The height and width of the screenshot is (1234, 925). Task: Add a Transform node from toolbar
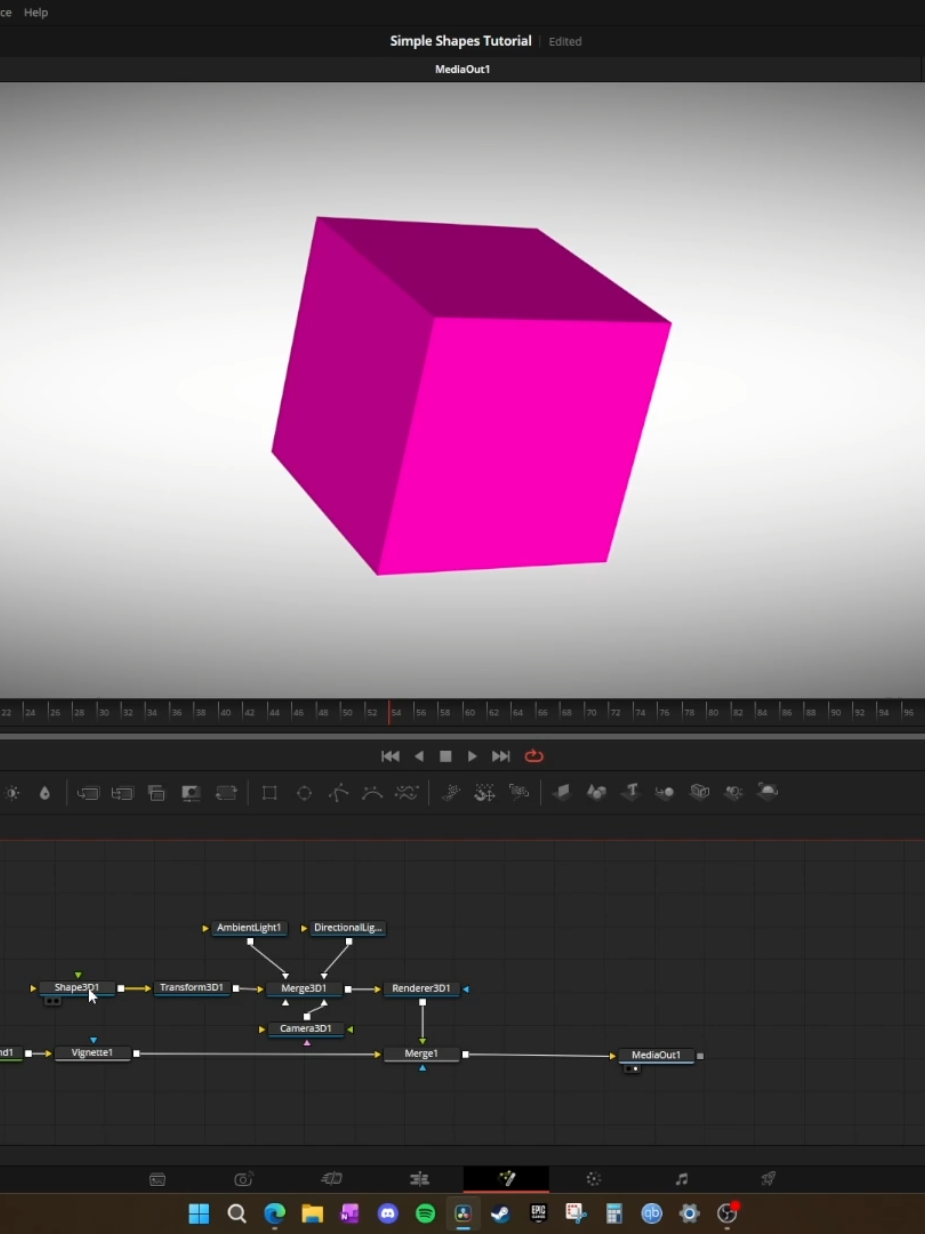click(226, 793)
